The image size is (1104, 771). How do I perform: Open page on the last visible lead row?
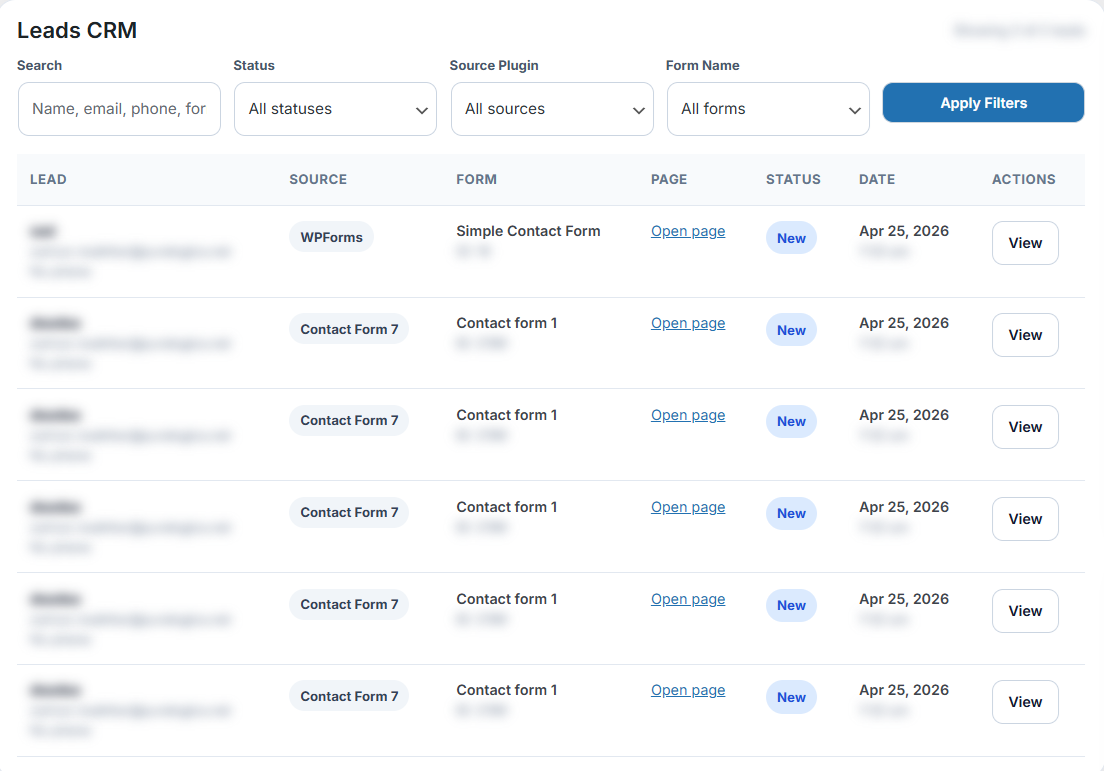pos(688,690)
